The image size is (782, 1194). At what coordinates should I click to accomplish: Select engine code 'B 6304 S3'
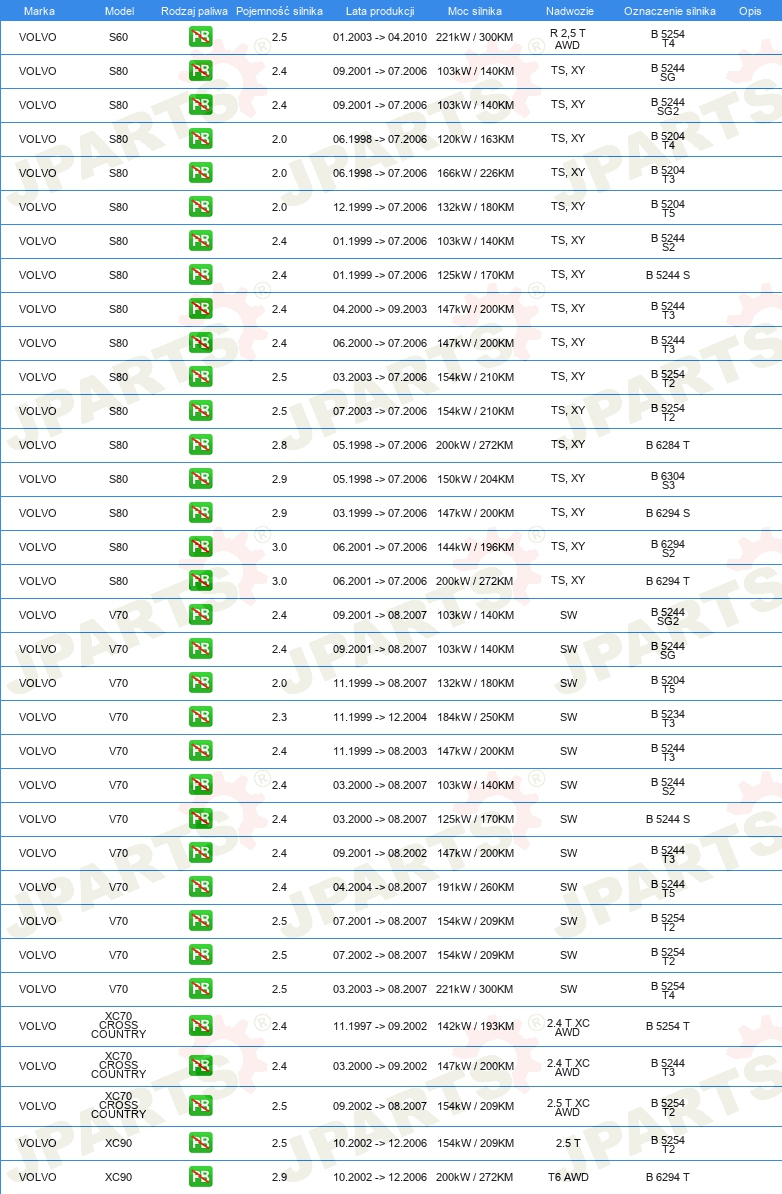[x=668, y=480]
